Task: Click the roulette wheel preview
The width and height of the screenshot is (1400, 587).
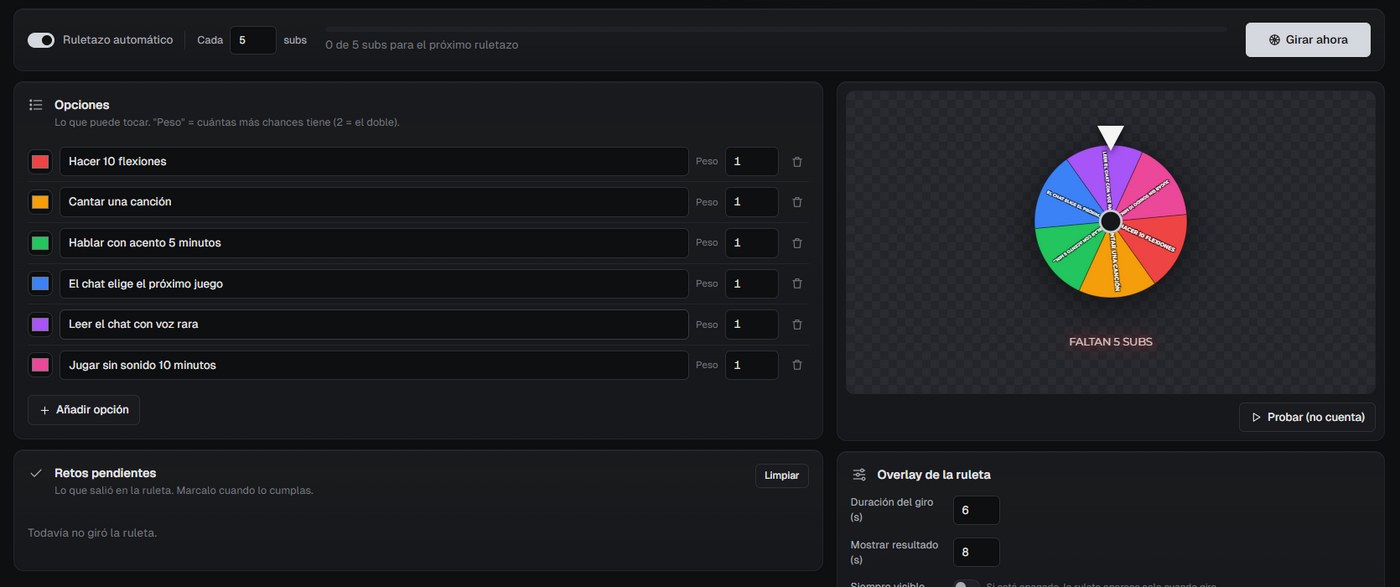Action: pos(1110,221)
